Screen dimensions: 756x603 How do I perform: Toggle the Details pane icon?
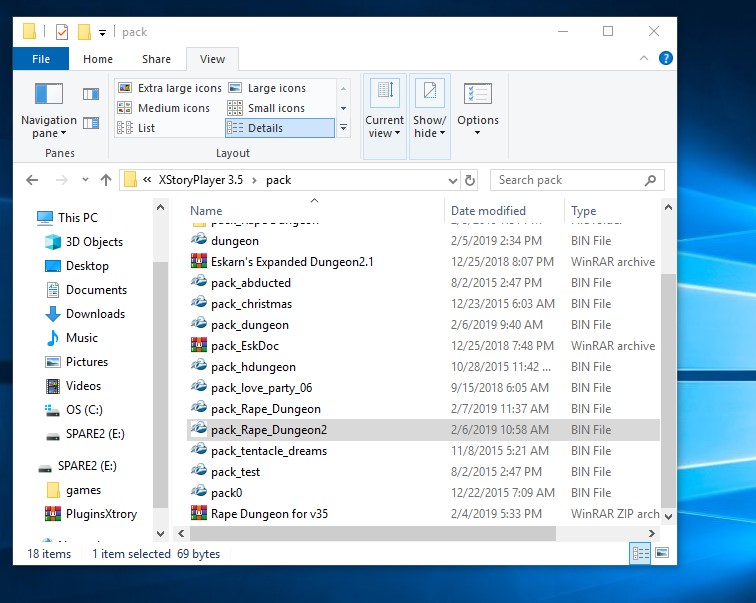pos(91,123)
